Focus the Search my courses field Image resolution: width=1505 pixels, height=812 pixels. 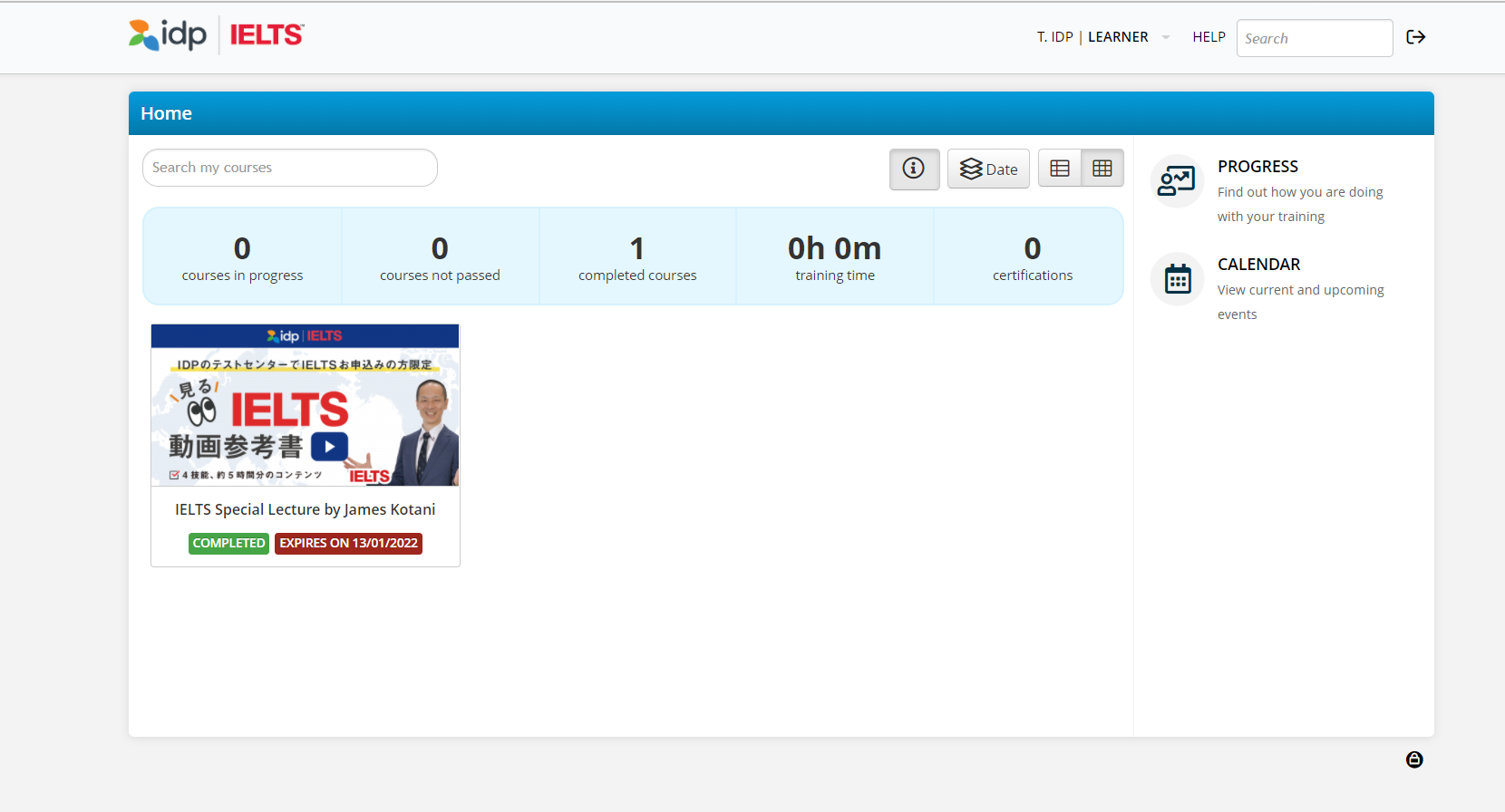click(x=290, y=168)
